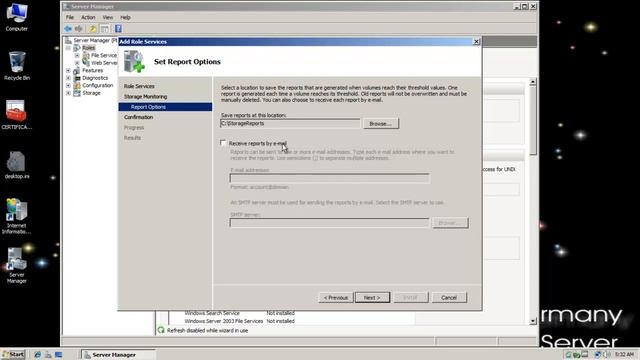Click the Start button
The width and height of the screenshot is (640, 360).
(x=13, y=354)
